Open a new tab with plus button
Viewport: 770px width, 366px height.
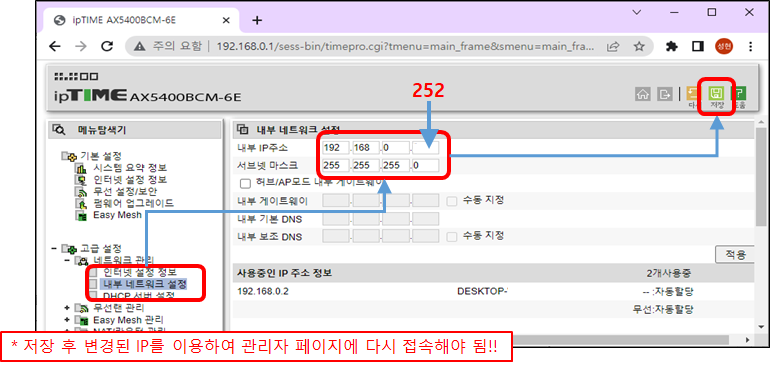[x=257, y=20]
